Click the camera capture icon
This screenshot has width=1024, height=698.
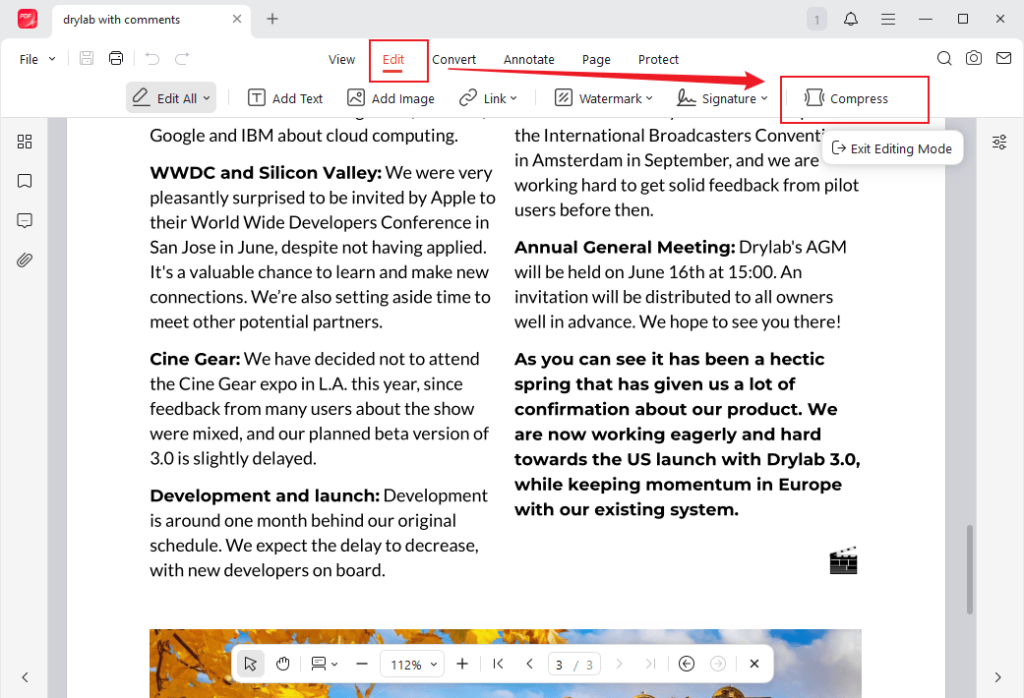tap(974, 59)
